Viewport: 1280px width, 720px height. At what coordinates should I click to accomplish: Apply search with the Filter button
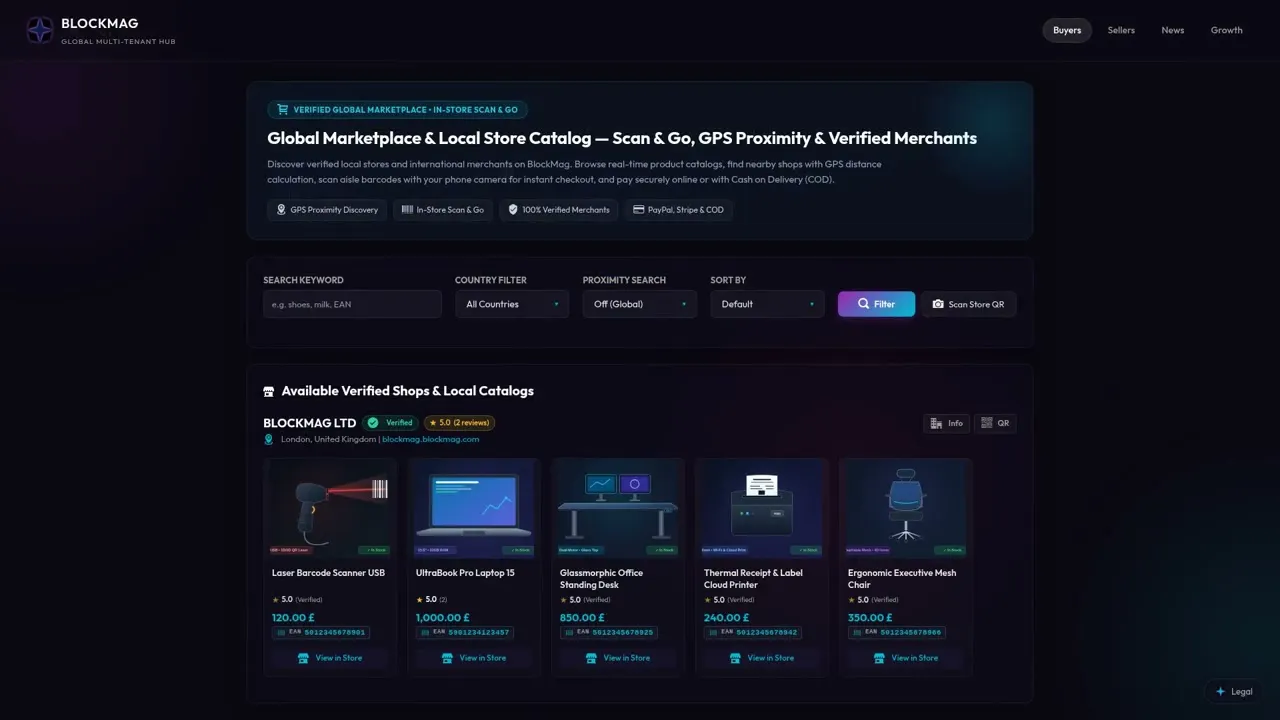(x=876, y=304)
